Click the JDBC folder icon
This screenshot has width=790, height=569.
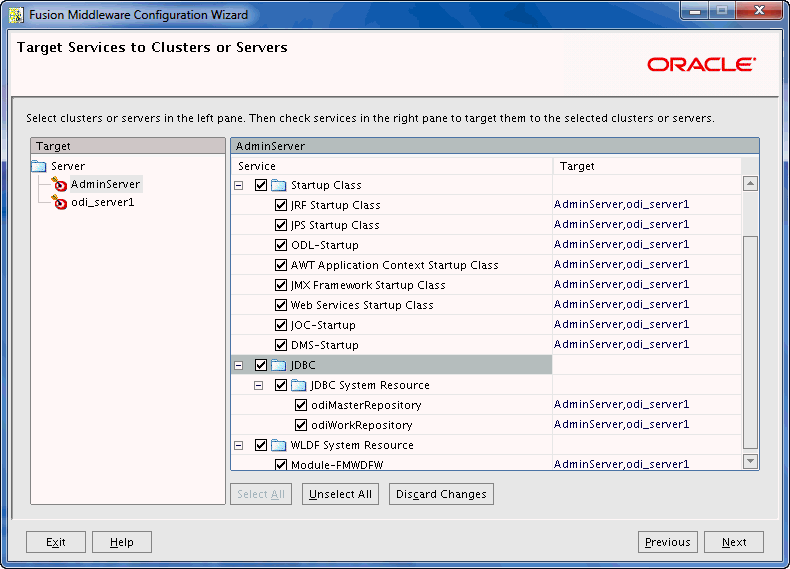click(x=279, y=365)
